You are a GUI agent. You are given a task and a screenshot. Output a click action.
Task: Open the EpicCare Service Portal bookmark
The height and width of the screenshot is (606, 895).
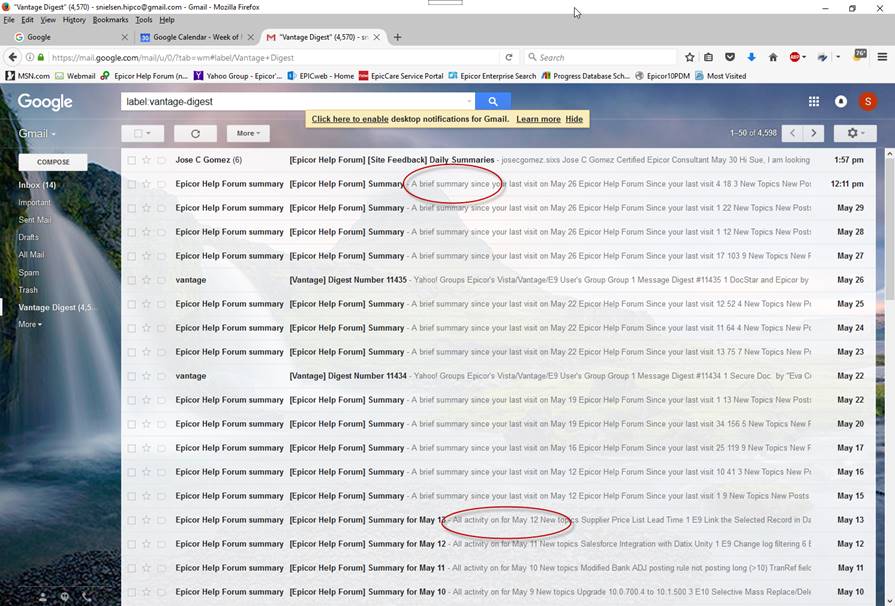pyautogui.click(x=401, y=76)
